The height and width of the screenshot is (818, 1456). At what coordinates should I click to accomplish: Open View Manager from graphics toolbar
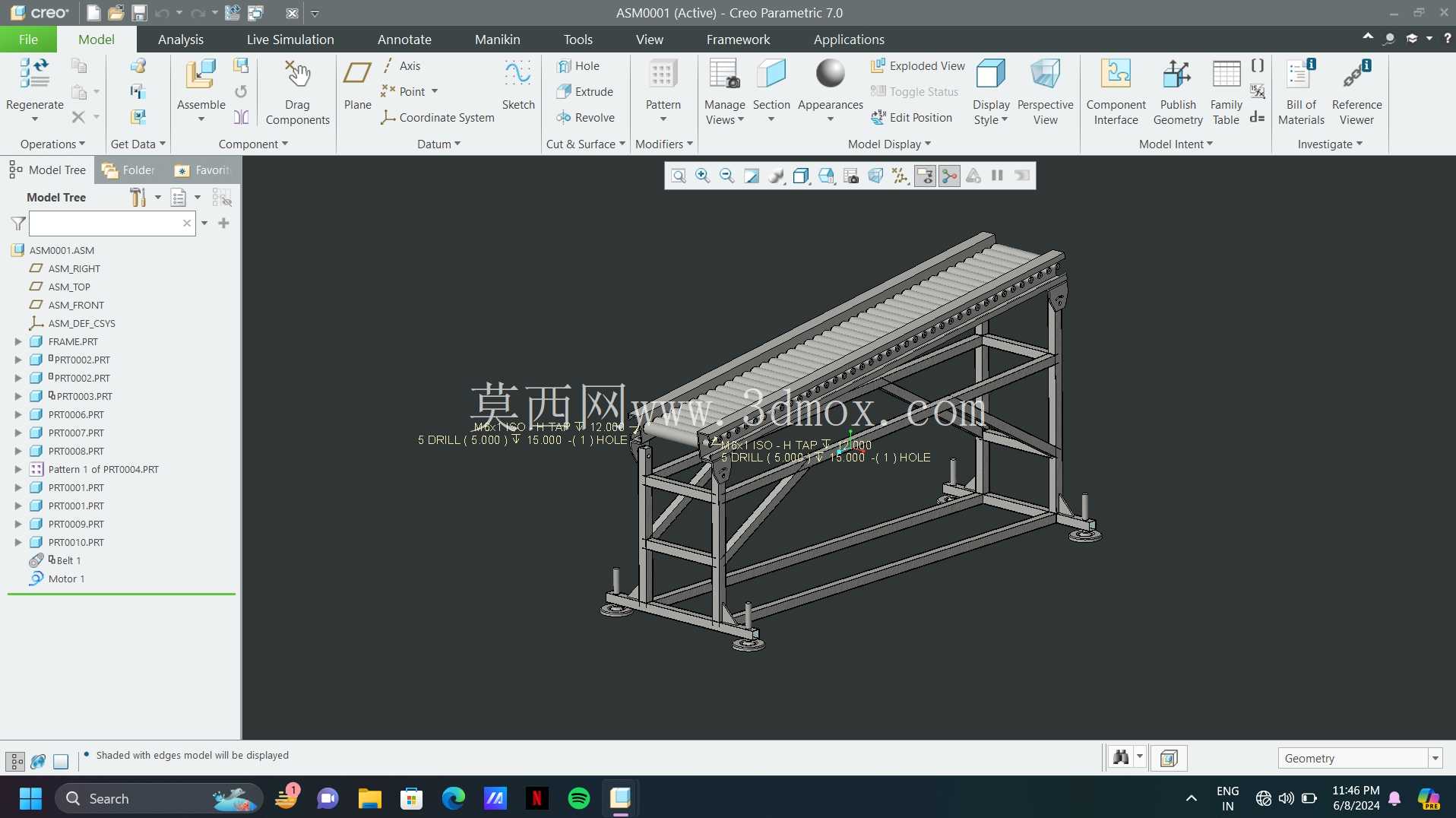pos(851,176)
